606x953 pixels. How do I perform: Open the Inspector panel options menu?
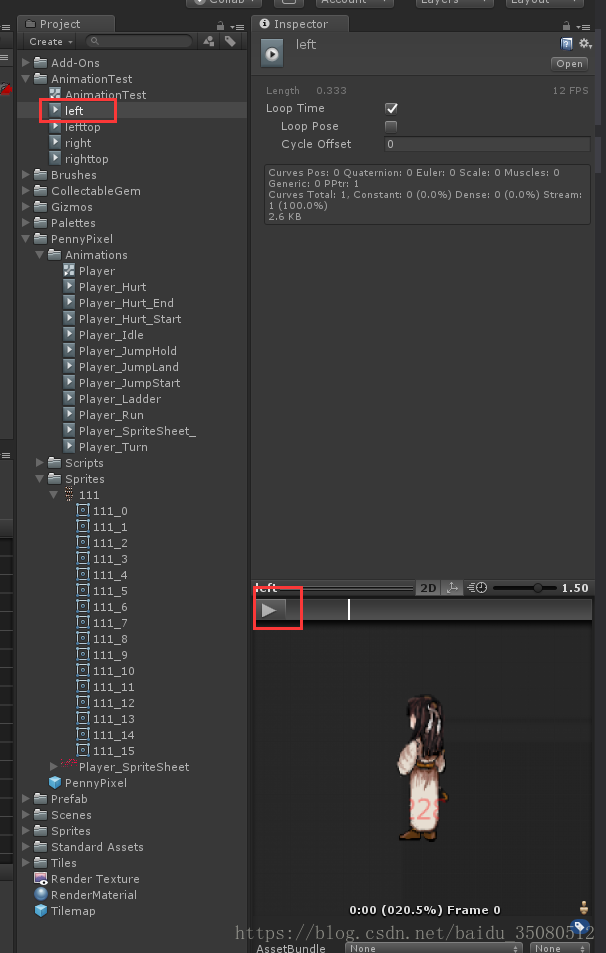pos(582,27)
